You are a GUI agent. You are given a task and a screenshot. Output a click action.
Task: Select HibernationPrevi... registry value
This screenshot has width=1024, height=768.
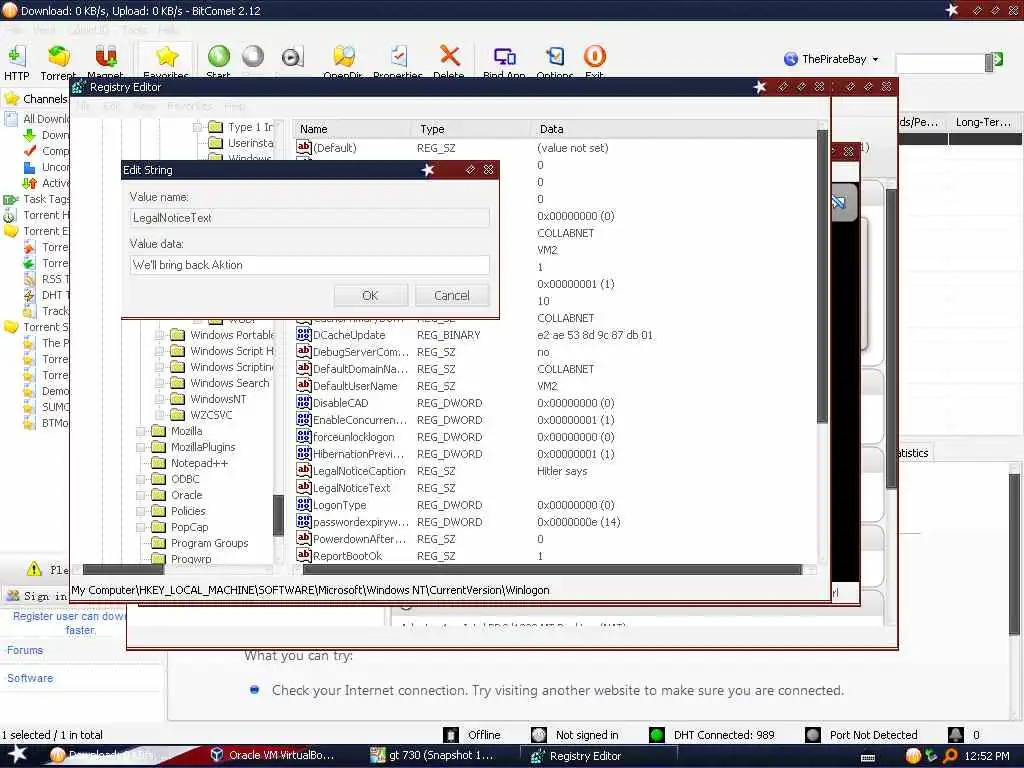(359, 454)
